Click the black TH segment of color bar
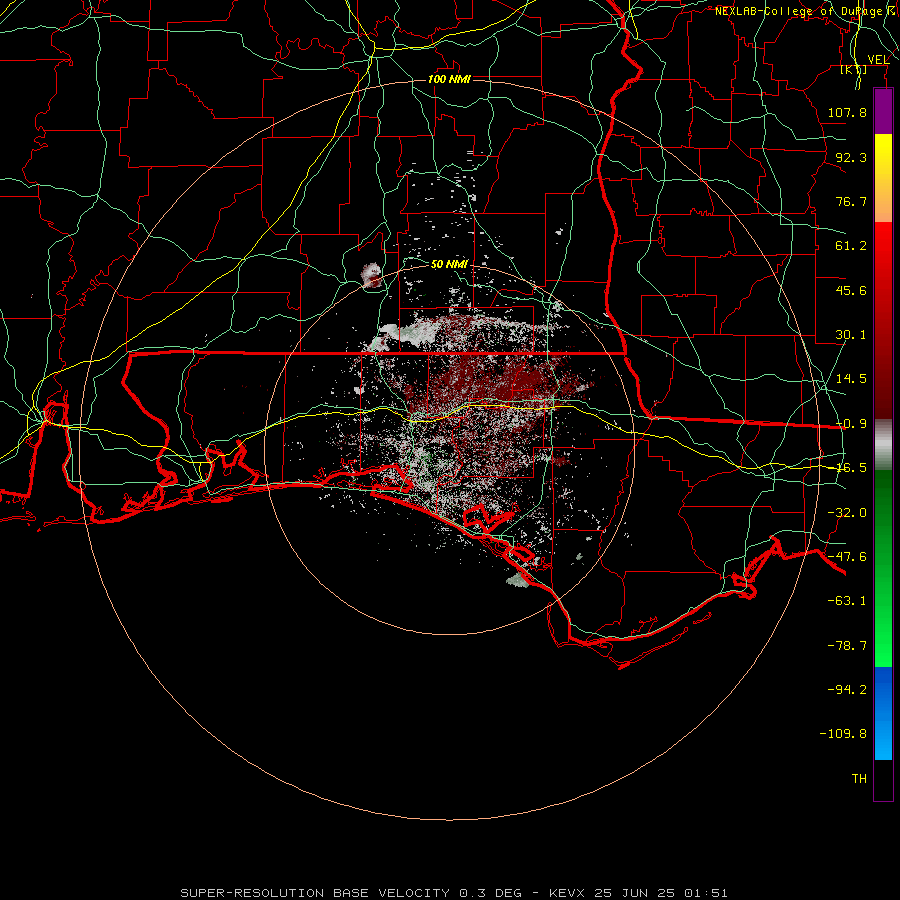Viewport: 900px width, 900px height. [x=883, y=779]
